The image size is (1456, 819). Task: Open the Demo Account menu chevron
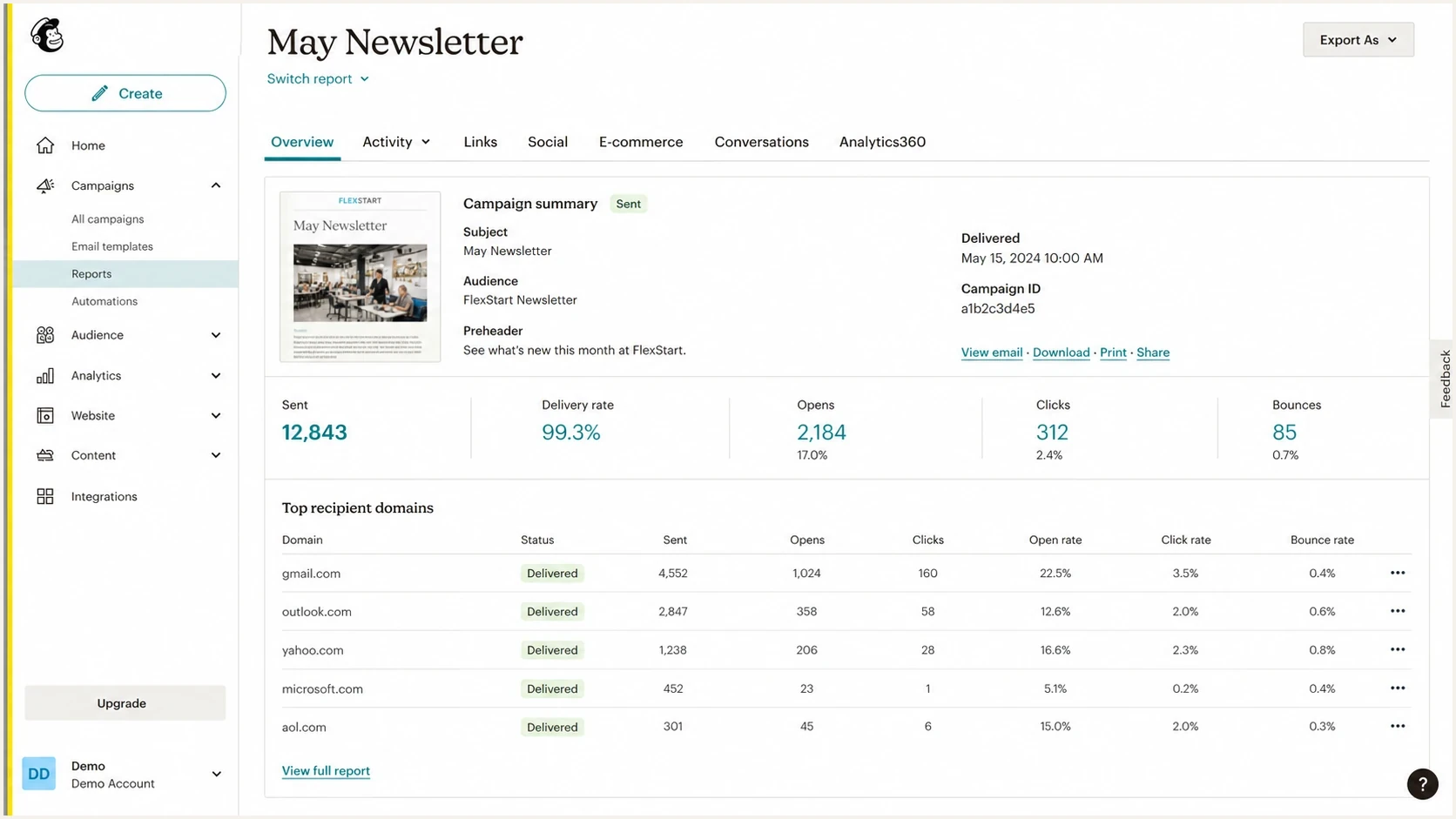click(x=216, y=774)
